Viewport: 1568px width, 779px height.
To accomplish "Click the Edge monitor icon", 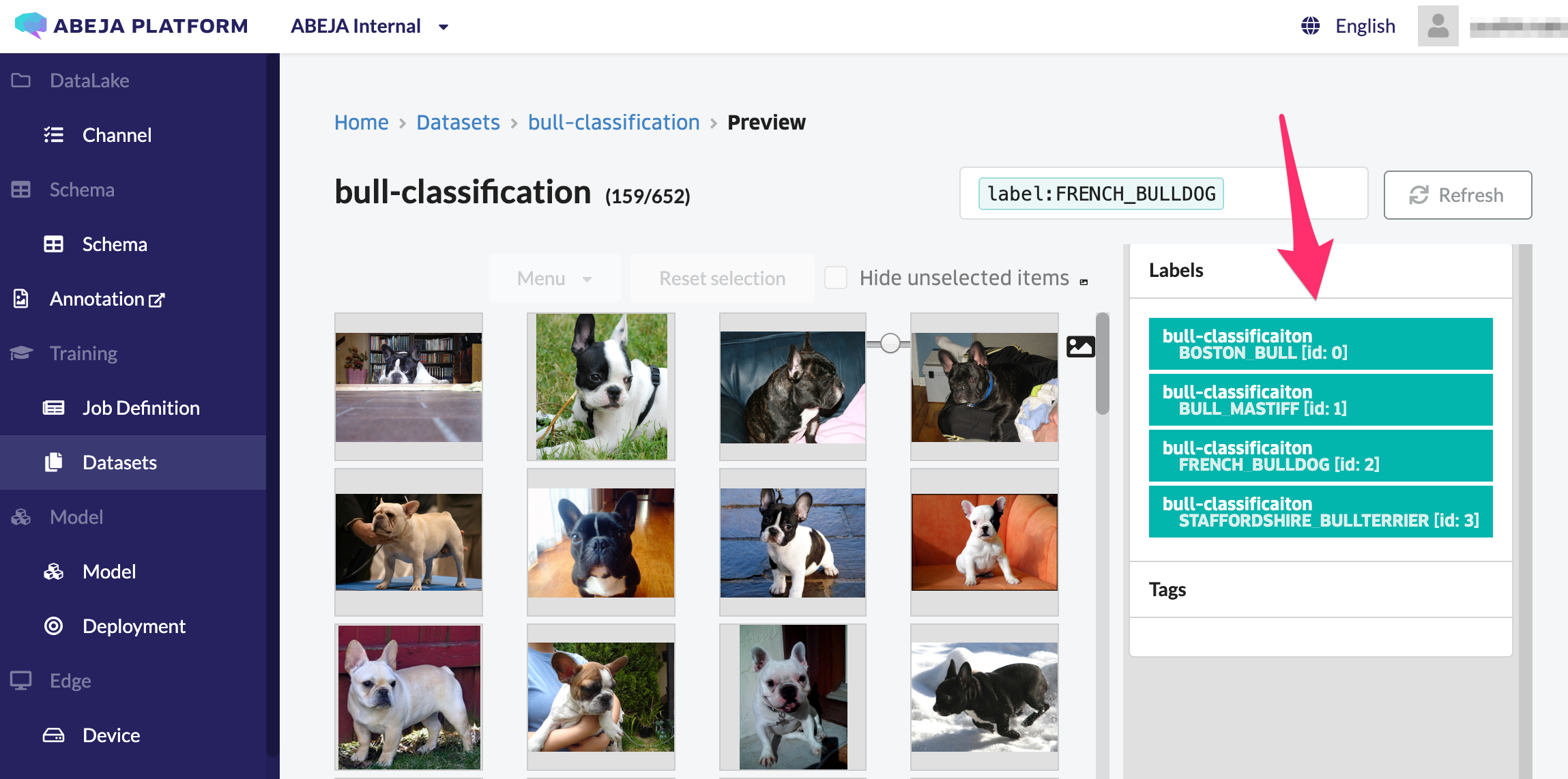I will [x=21, y=681].
